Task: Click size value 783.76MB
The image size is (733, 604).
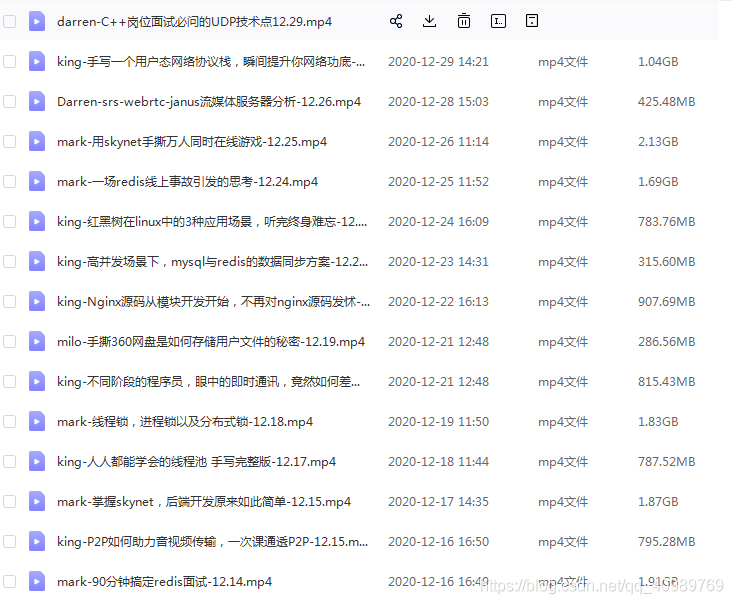Action: pyautogui.click(x=667, y=222)
